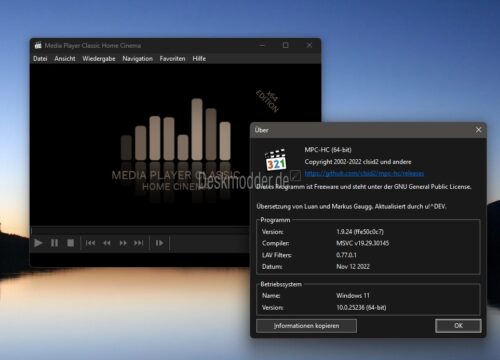
Task: Confirm the Über dialog with OK
Action: tap(458, 326)
